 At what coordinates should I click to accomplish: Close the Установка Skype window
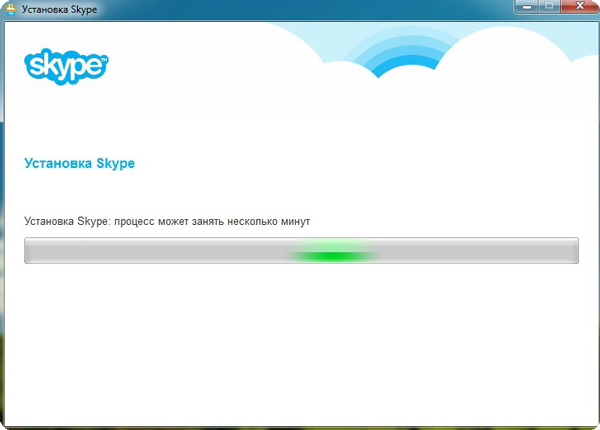pos(580,7)
